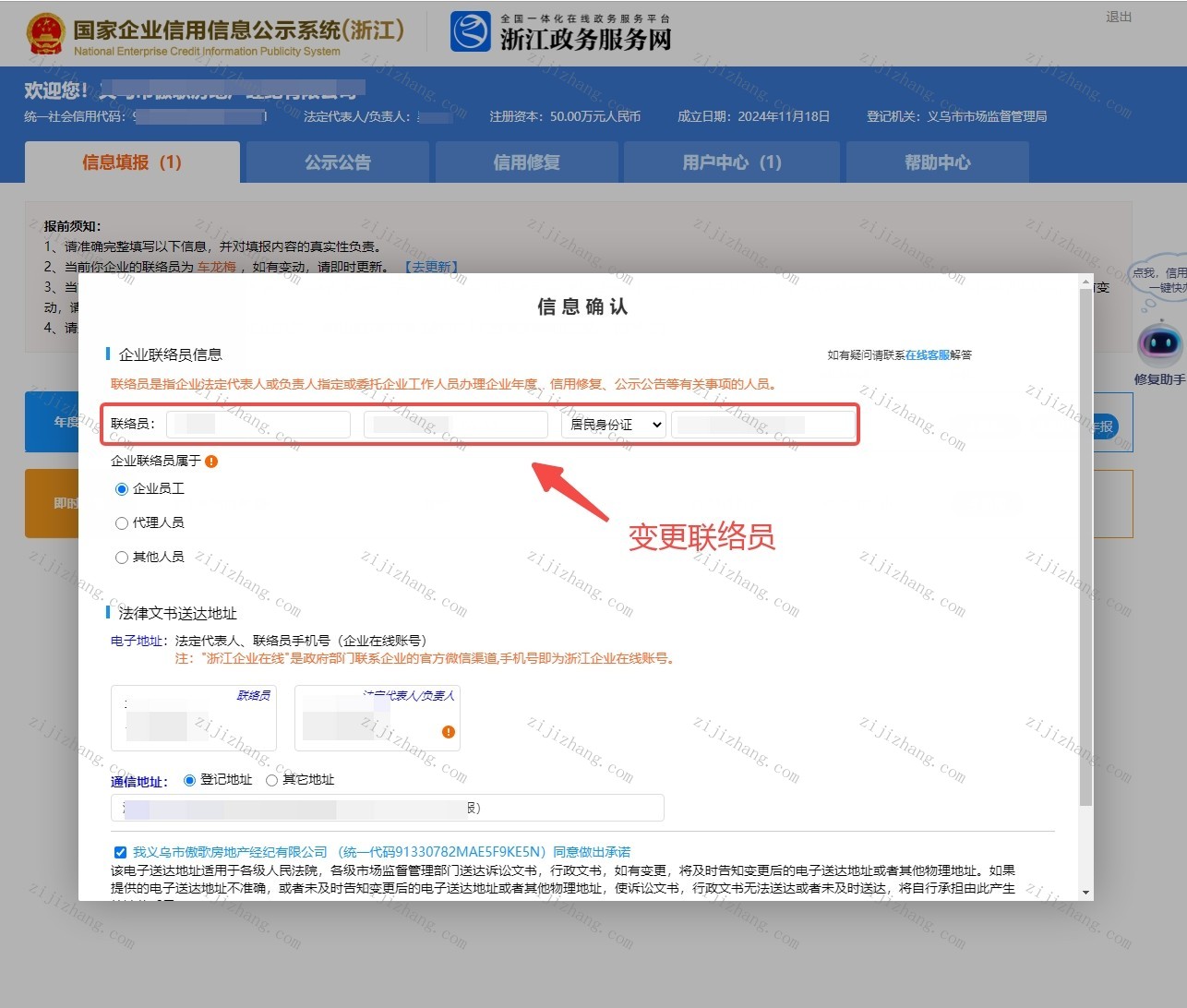Click the first 联络员 name input field
This screenshot has height=1008, width=1187.
(258, 425)
